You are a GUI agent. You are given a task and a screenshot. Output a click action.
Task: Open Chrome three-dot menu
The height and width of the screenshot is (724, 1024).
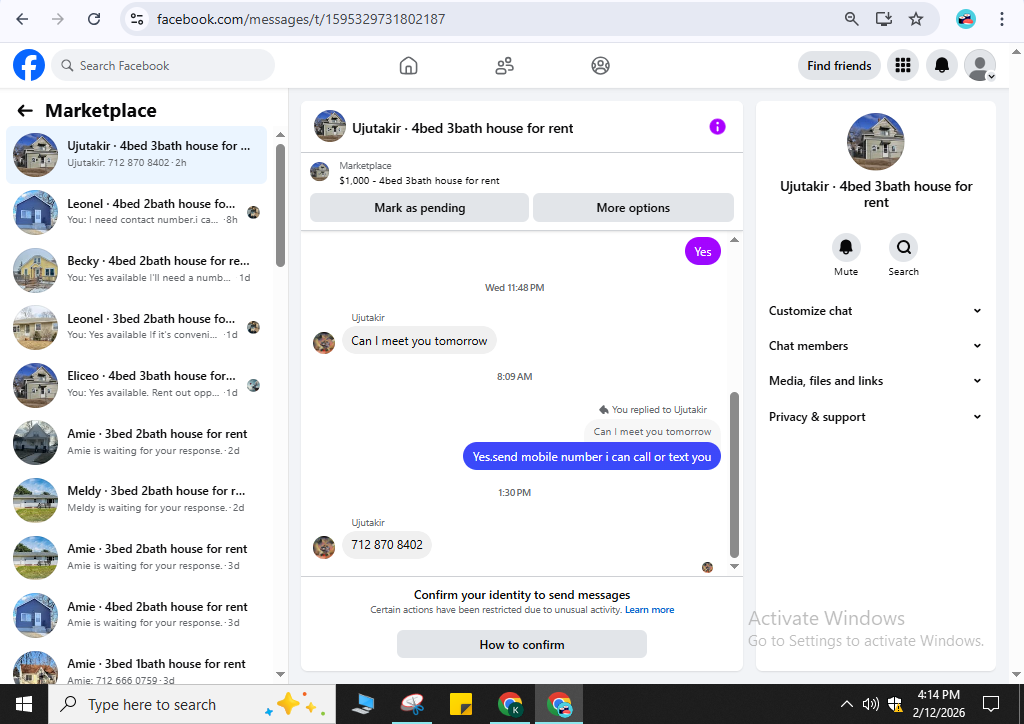(x=1001, y=19)
